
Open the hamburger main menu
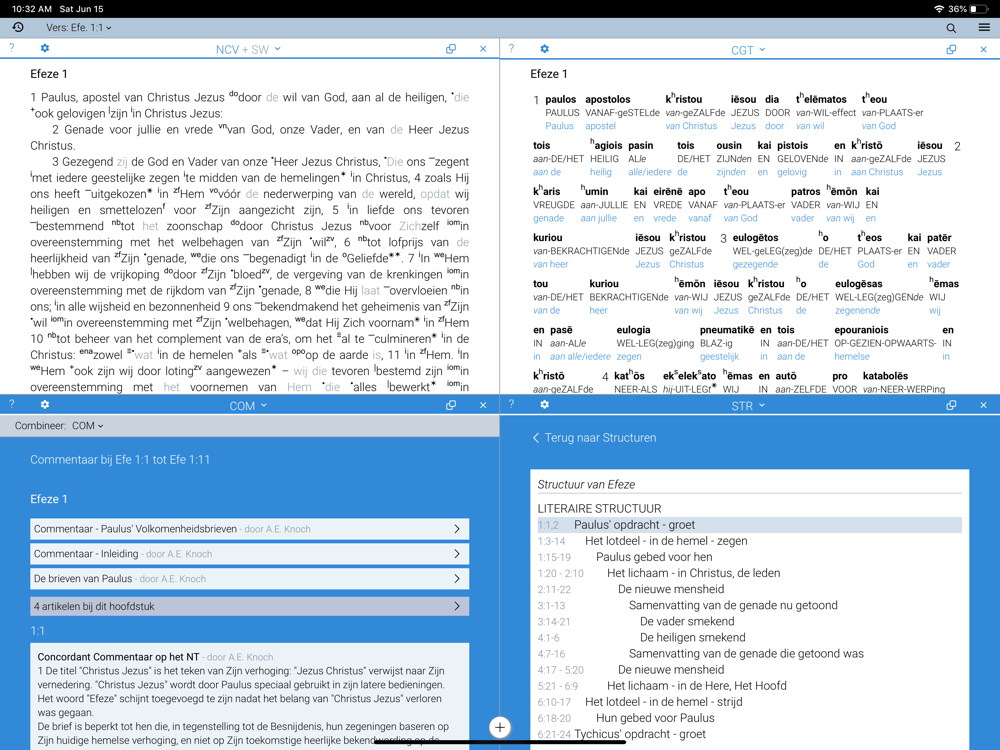[x=984, y=28]
